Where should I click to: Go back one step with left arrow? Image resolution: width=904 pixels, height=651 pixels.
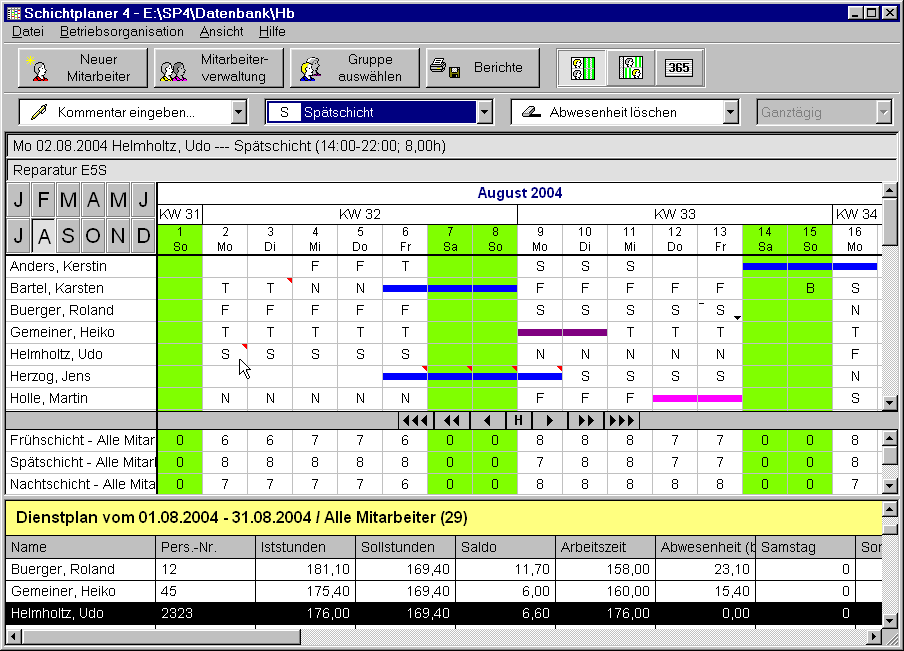tap(487, 420)
